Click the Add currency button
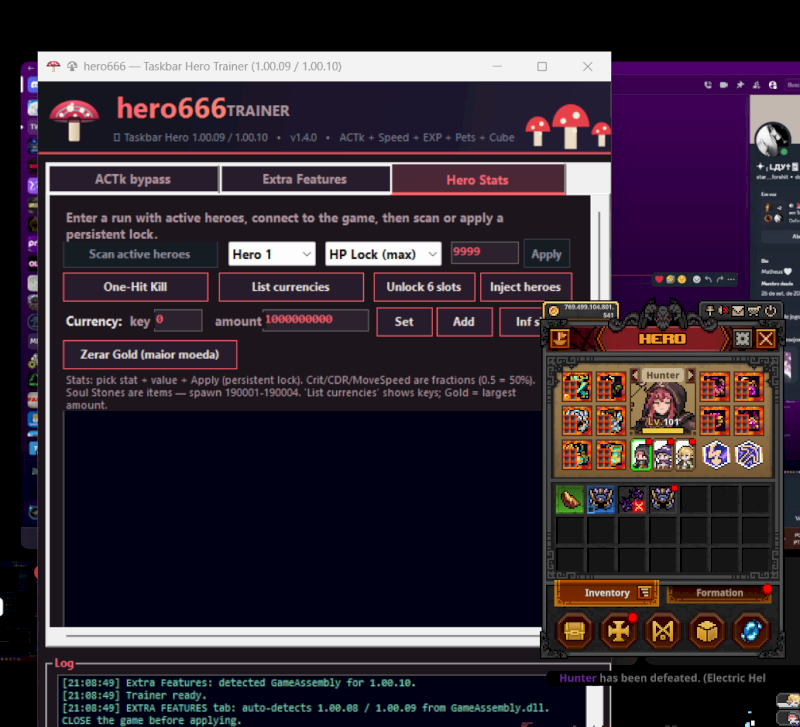Image resolution: width=800 pixels, height=727 pixels. tap(464, 321)
